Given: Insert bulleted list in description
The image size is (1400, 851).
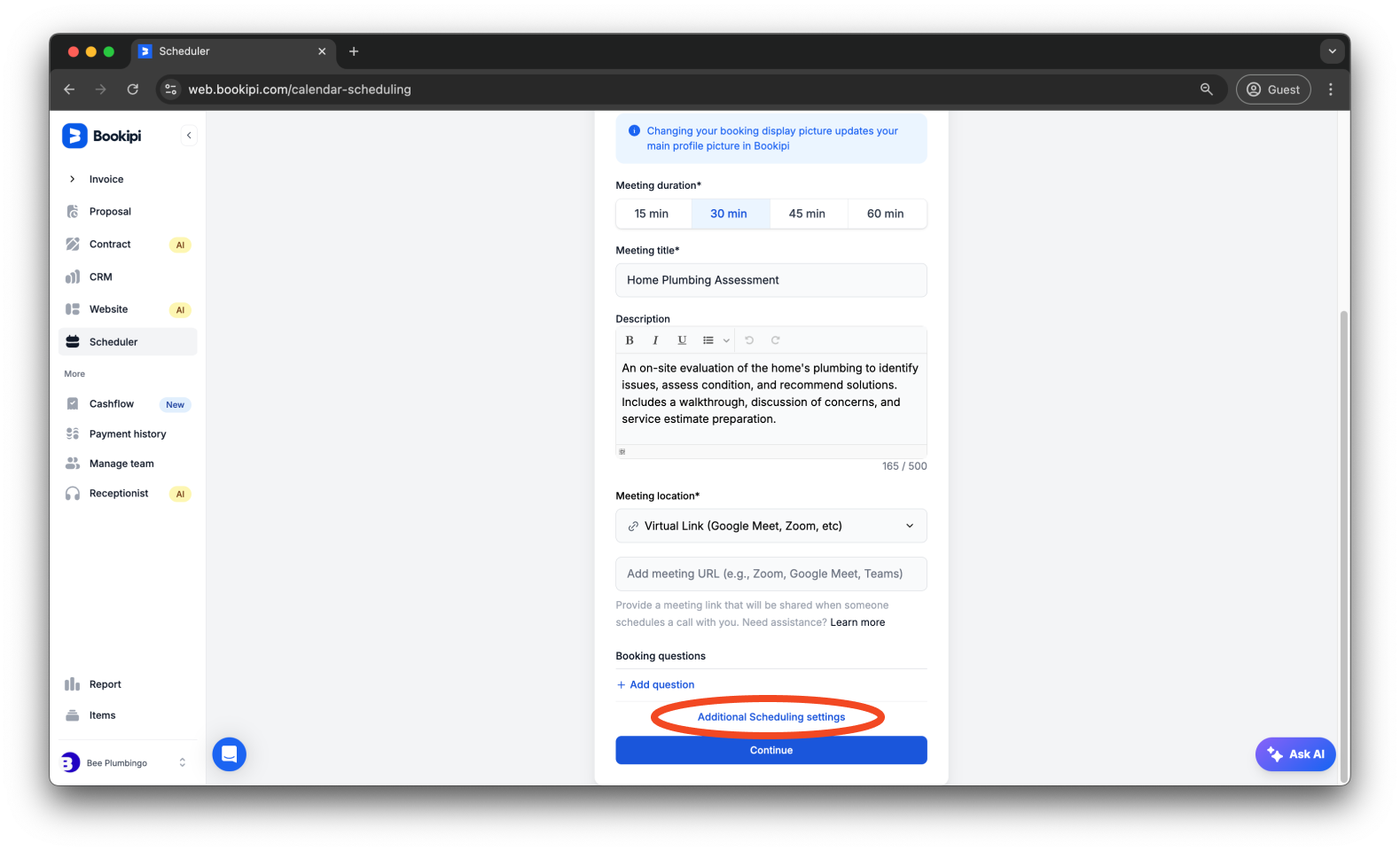Looking at the screenshot, I should (708, 340).
